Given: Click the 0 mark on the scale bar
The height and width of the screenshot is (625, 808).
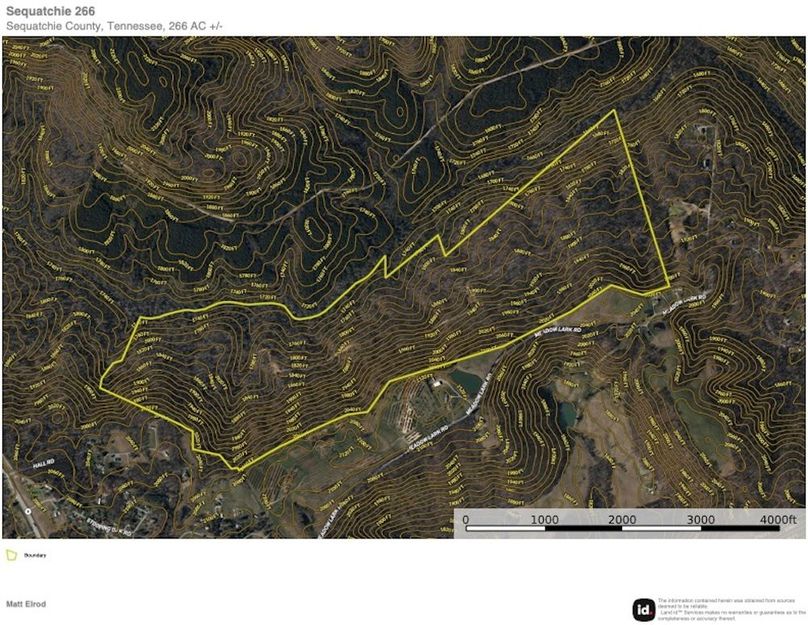Looking at the screenshot, I should pyautogui.click(x=465, y=520).
